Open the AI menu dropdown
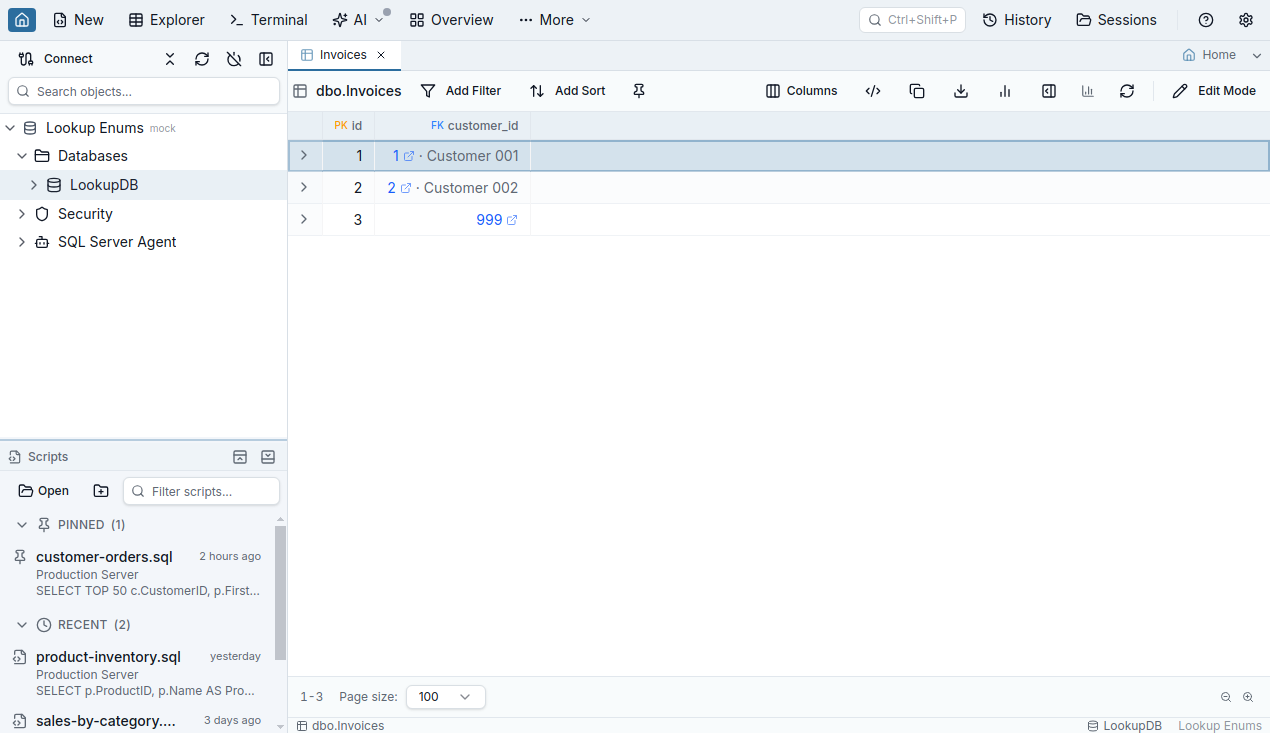Image resolution: width=1270 pixels, height=733 pixels. tap(358, 20)
